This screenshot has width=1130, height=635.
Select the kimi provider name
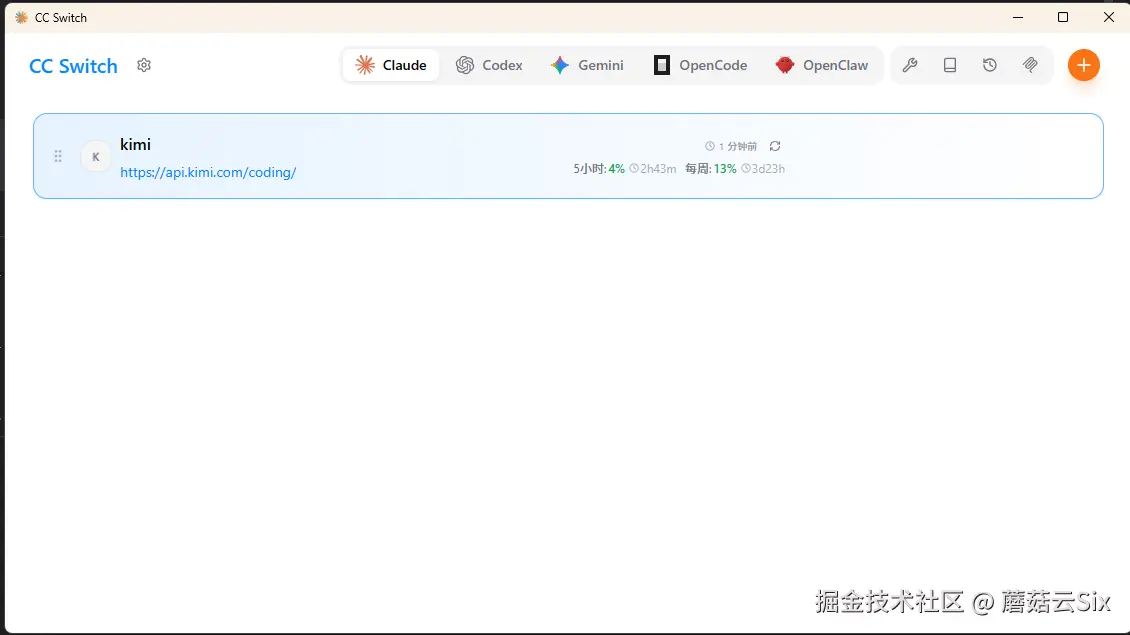tap(135, 144)
